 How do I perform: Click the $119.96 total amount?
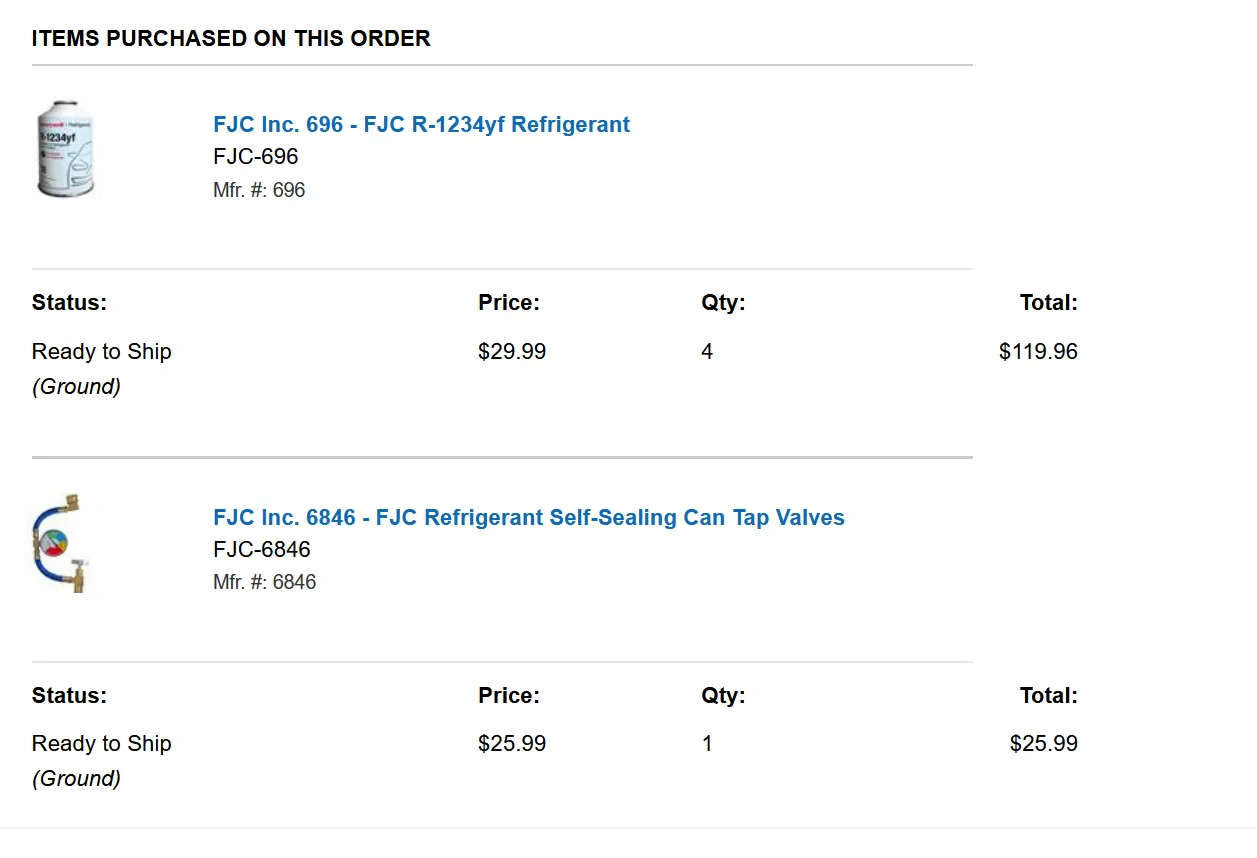[x=1038, y=352]
